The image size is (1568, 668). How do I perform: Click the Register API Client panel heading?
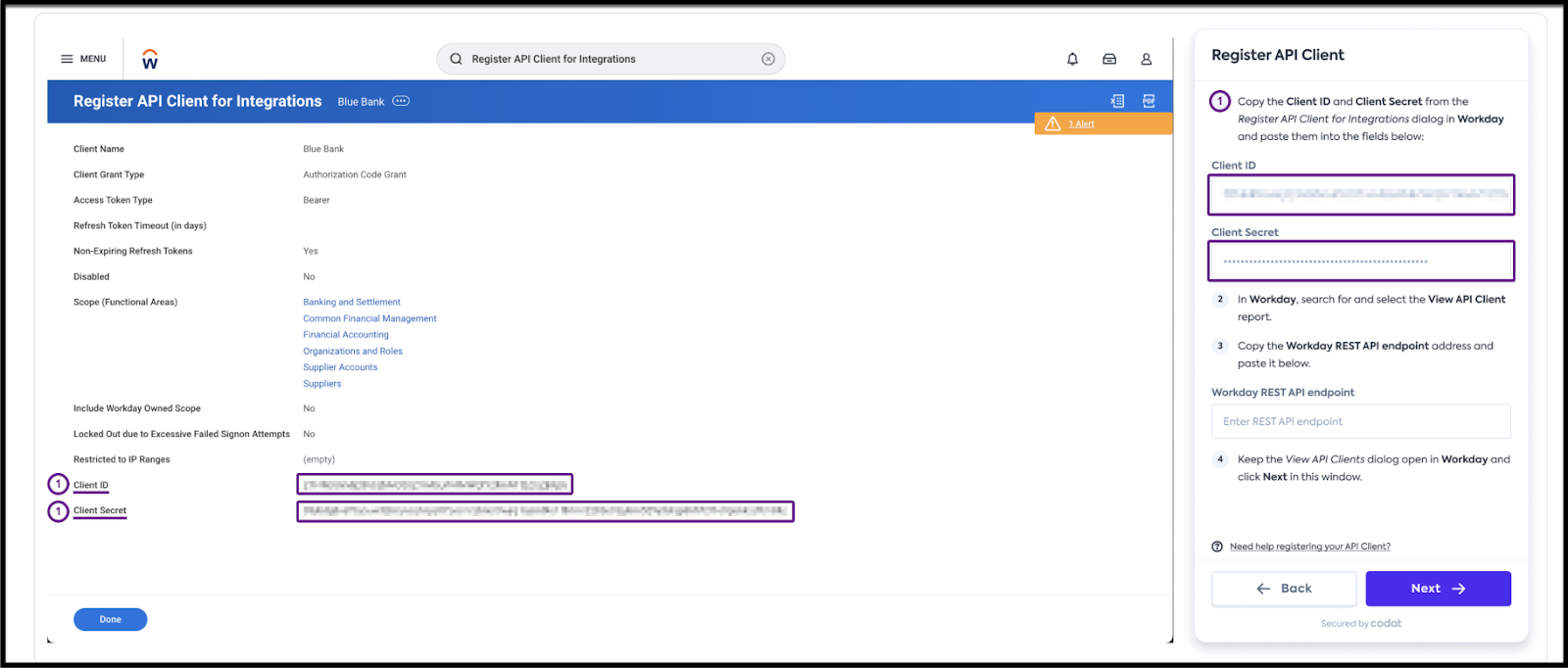[x=1278, y=55]
